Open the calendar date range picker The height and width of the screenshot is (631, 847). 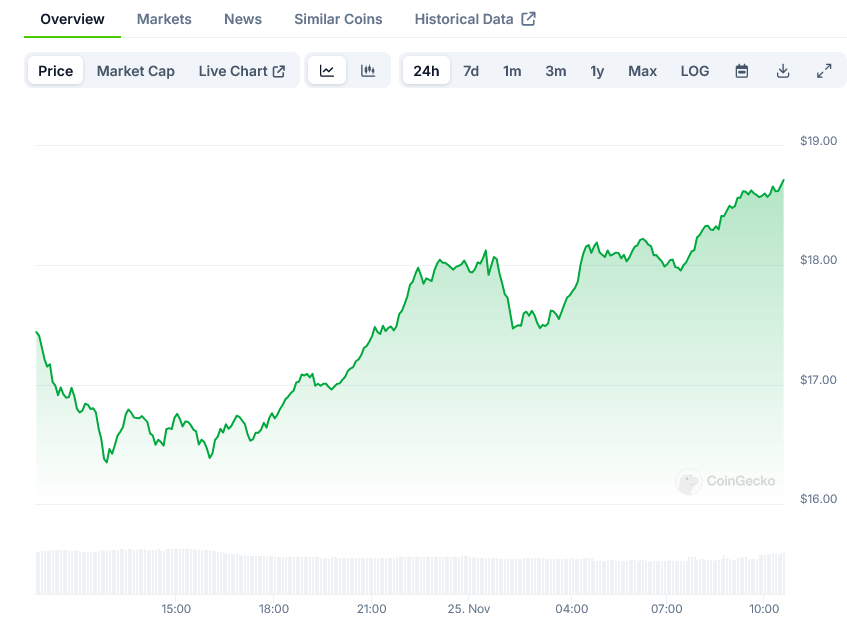click(x=742, y=71)
